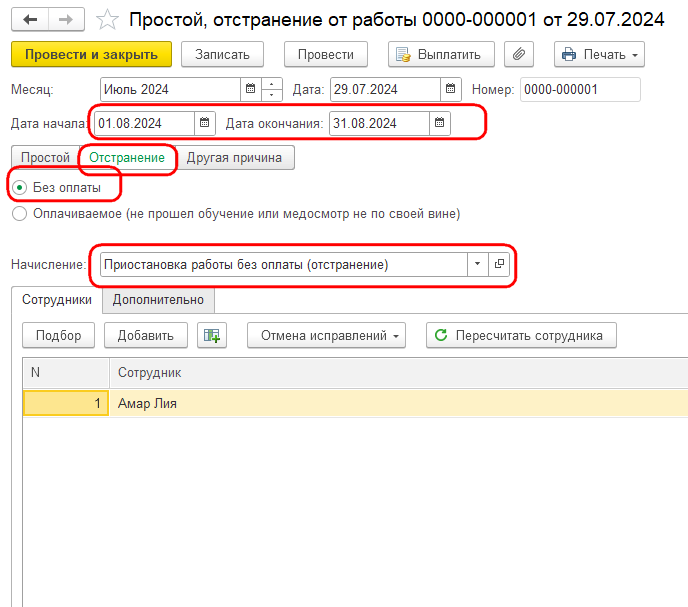Switch to the Отстранение tab
Screen dimensions: 688x607
(127, 158)
